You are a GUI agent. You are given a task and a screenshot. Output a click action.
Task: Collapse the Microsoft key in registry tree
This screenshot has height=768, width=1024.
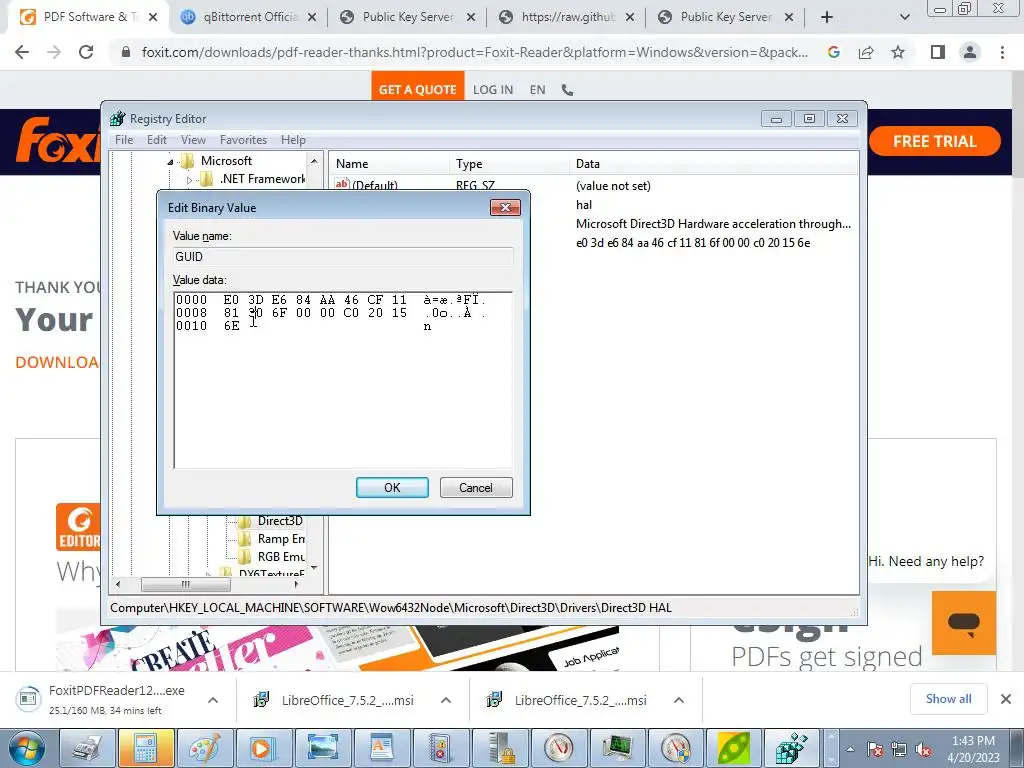pyautogui.click(x=170, y=161)
